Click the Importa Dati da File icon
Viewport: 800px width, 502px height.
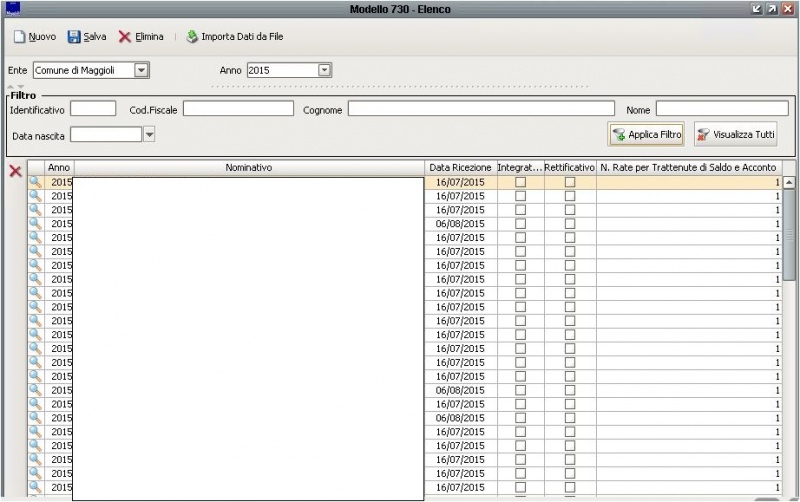(192, 37)
